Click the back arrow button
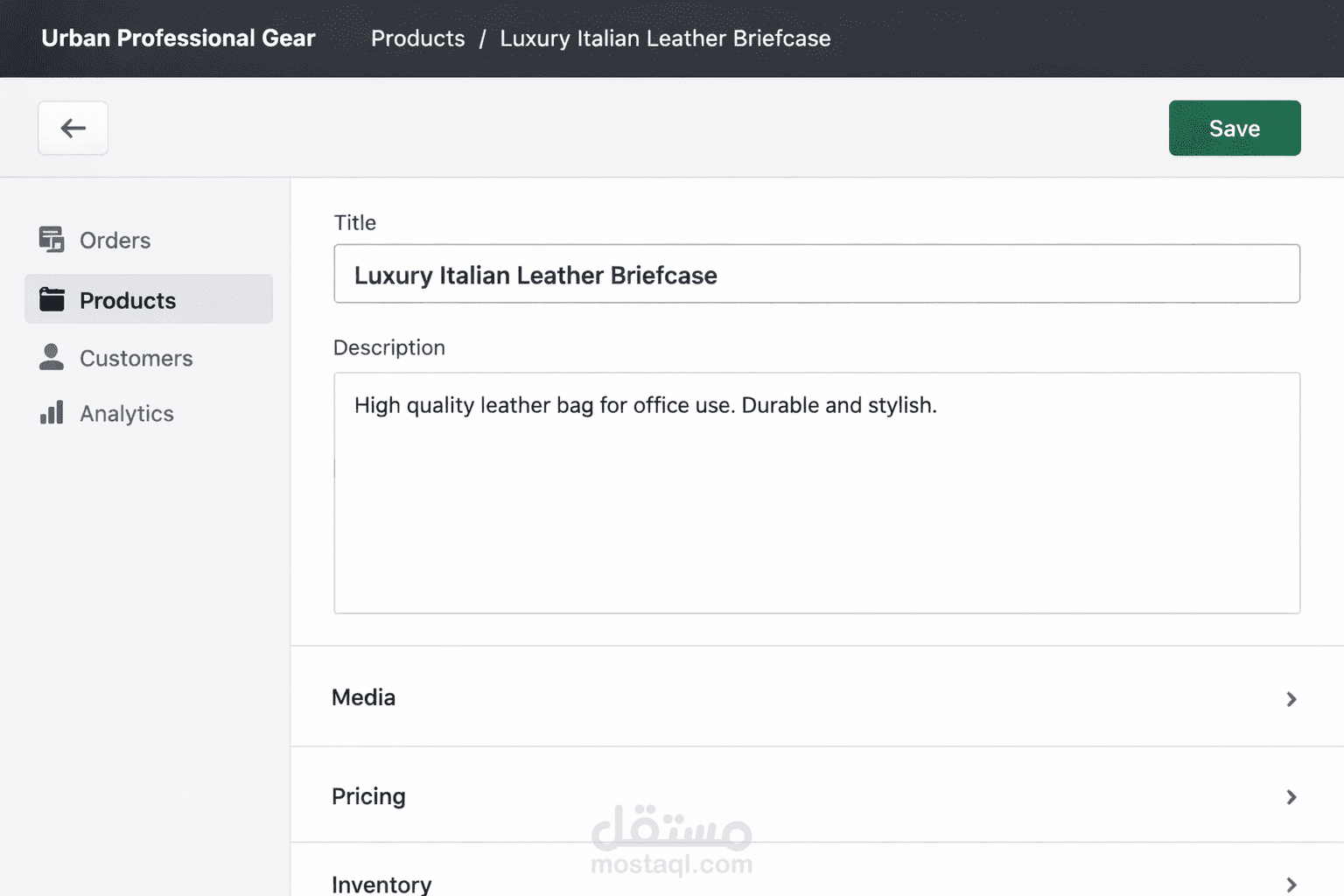This screenshot has width=1344, height=896. pyautogui.click(x=73, y=128)
